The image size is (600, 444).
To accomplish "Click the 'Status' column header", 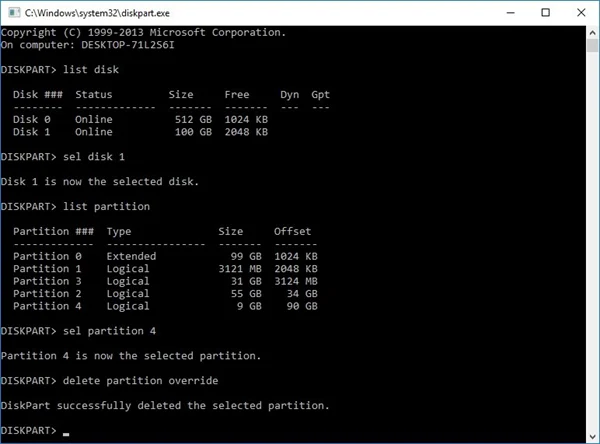I will (x=94, y=95).
